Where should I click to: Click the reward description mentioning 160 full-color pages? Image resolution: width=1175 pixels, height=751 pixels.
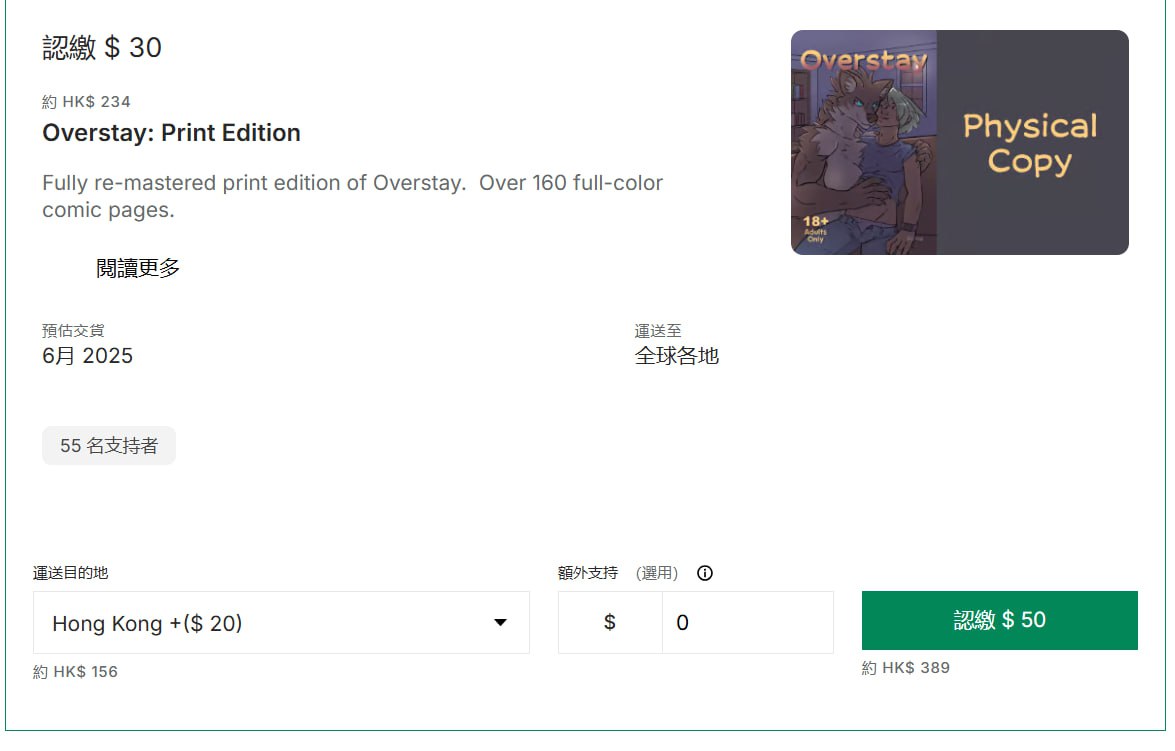(352, 196)
